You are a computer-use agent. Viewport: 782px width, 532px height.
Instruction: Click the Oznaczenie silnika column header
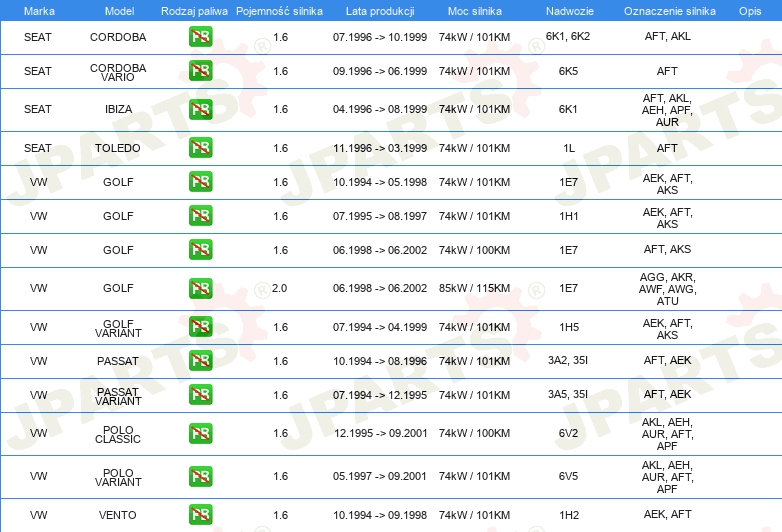pos(670,11)
